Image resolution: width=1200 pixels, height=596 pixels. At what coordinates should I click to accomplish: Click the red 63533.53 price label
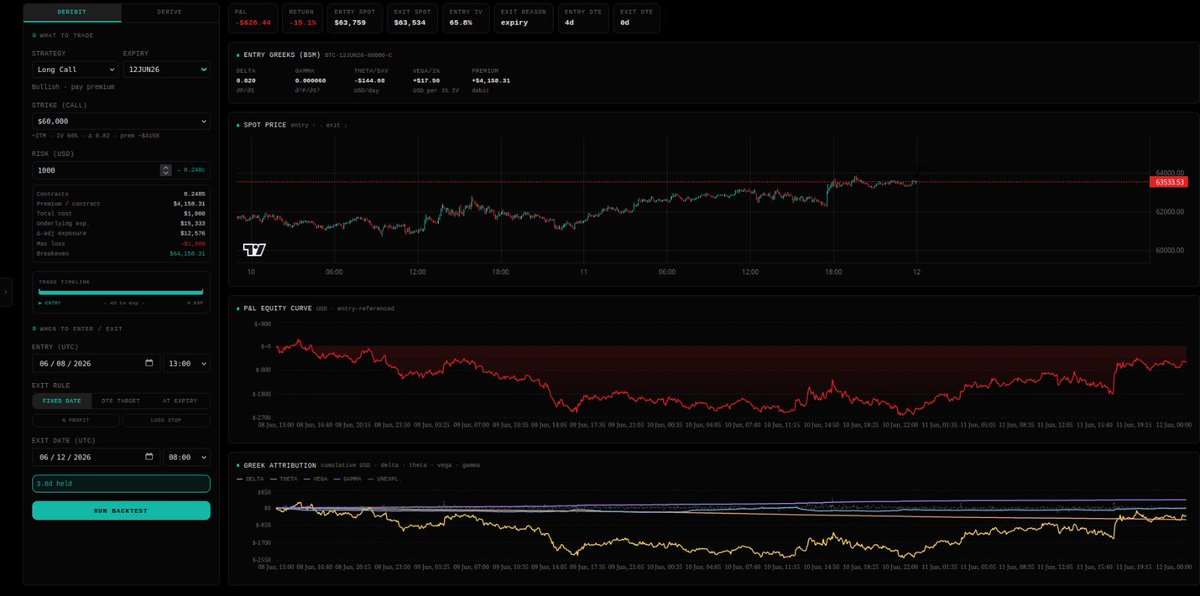click(x=1168, y=182)
